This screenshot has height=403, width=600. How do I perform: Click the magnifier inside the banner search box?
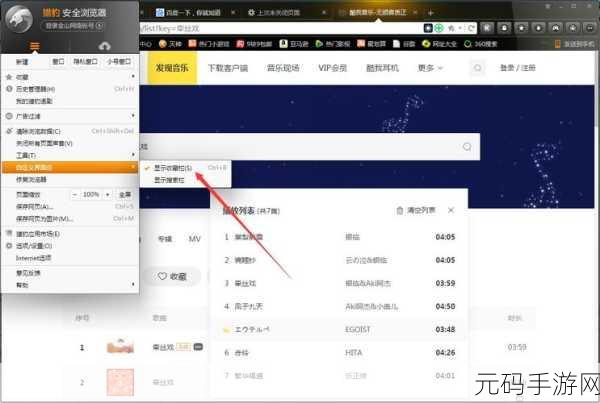click(x=467, y=147)
